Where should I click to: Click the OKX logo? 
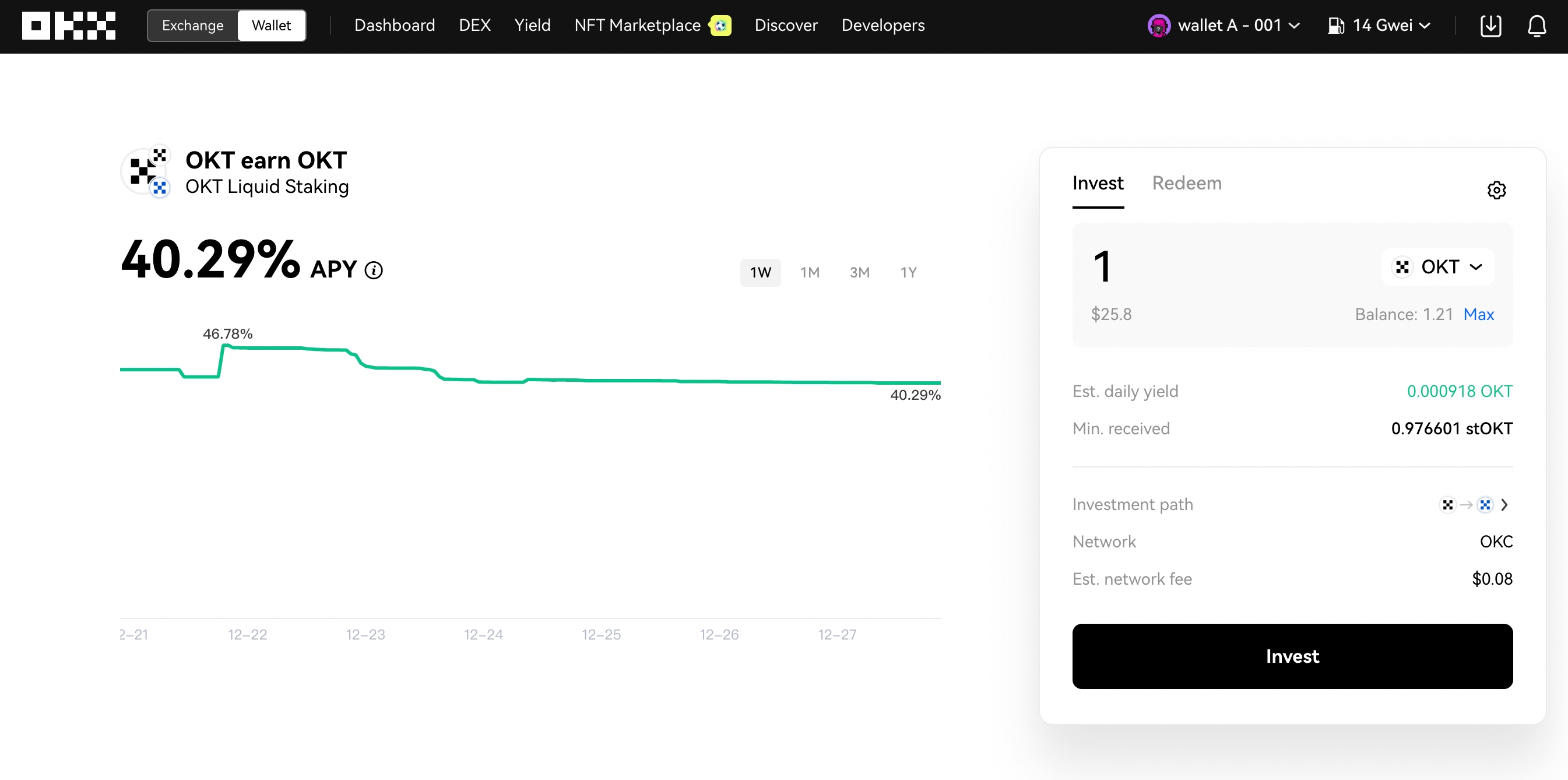click(69, 26)
